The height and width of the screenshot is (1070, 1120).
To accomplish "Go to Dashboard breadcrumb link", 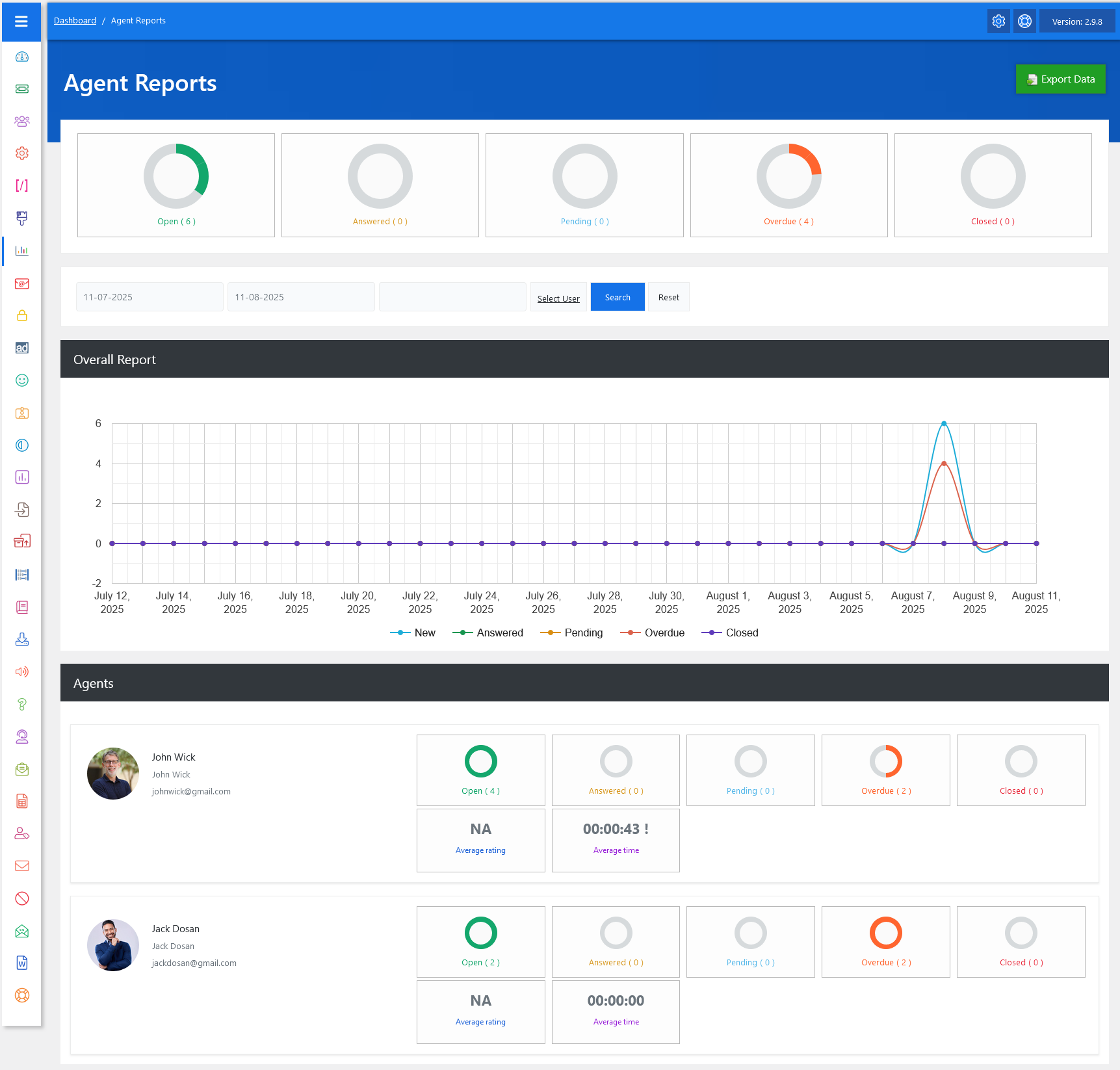I will click(x=75, y=21).
